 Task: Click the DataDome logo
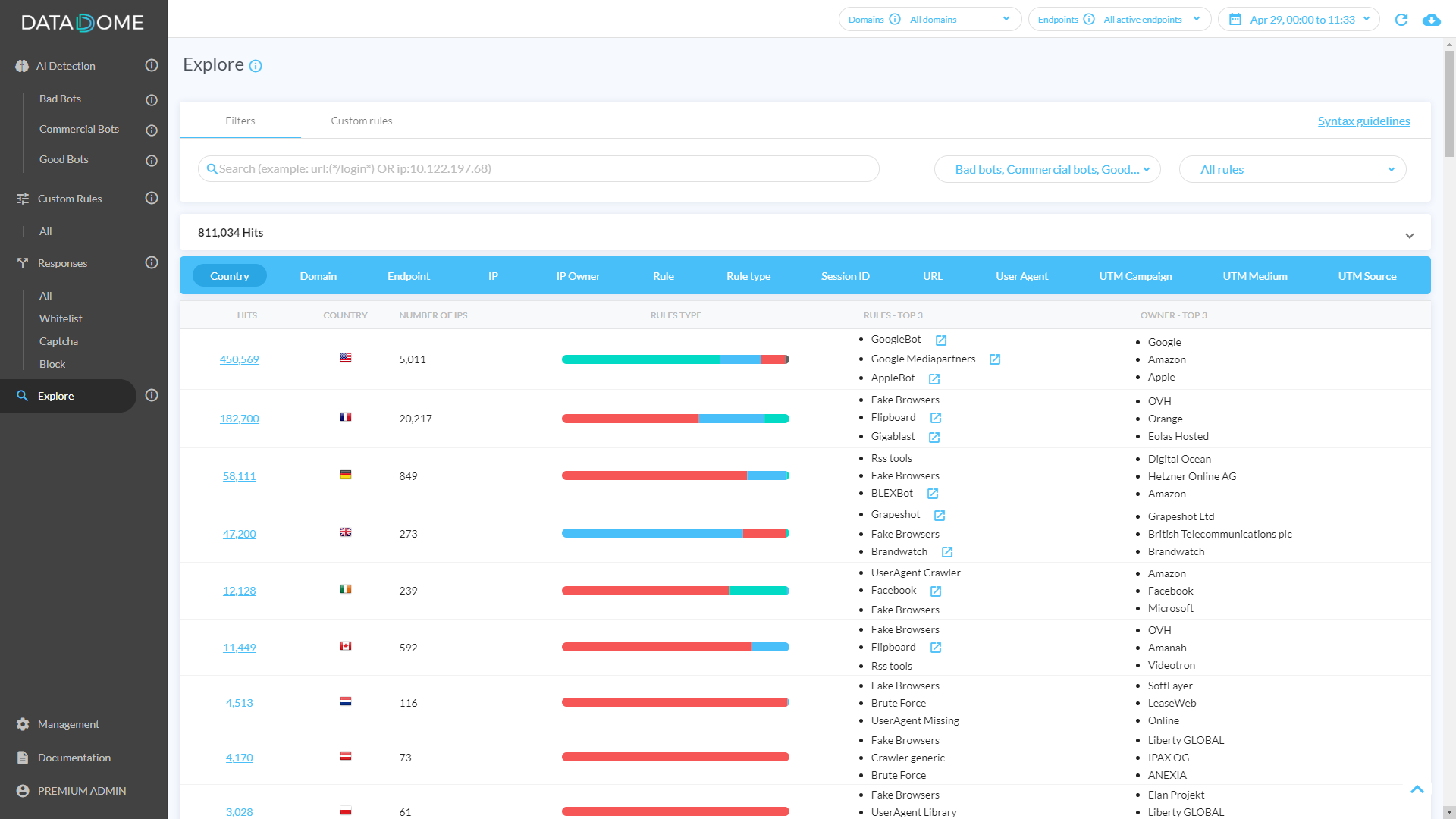click(x=83, y=22)
